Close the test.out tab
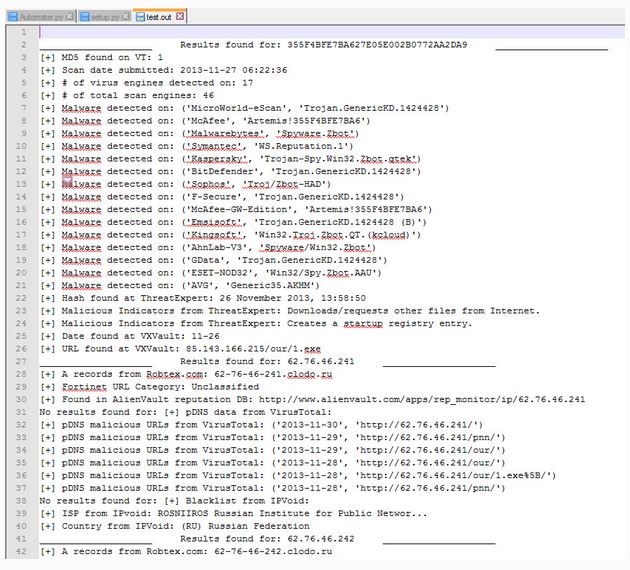 180,16
